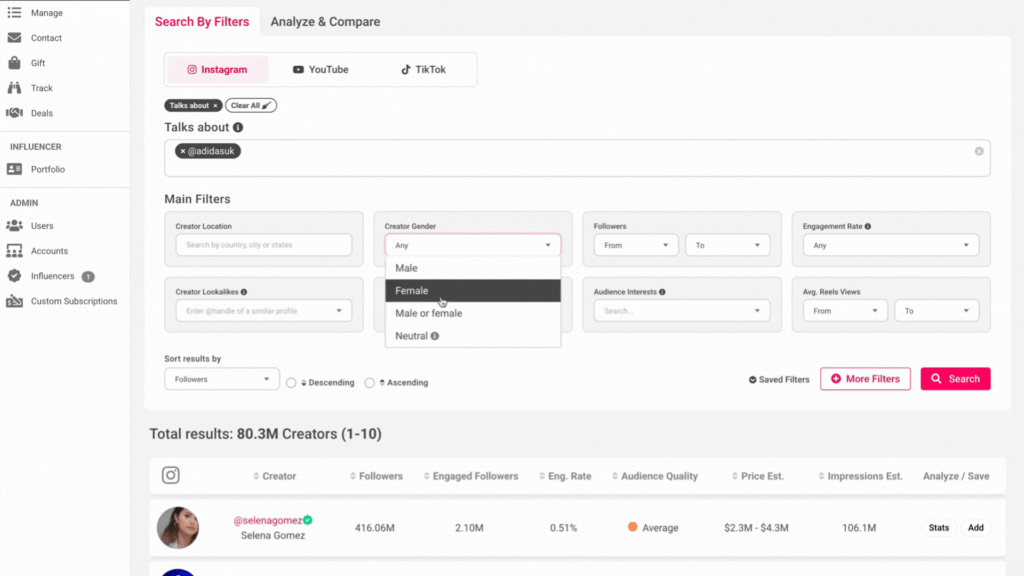Open More Filters

pyautogui.click(x=864, y=378)
